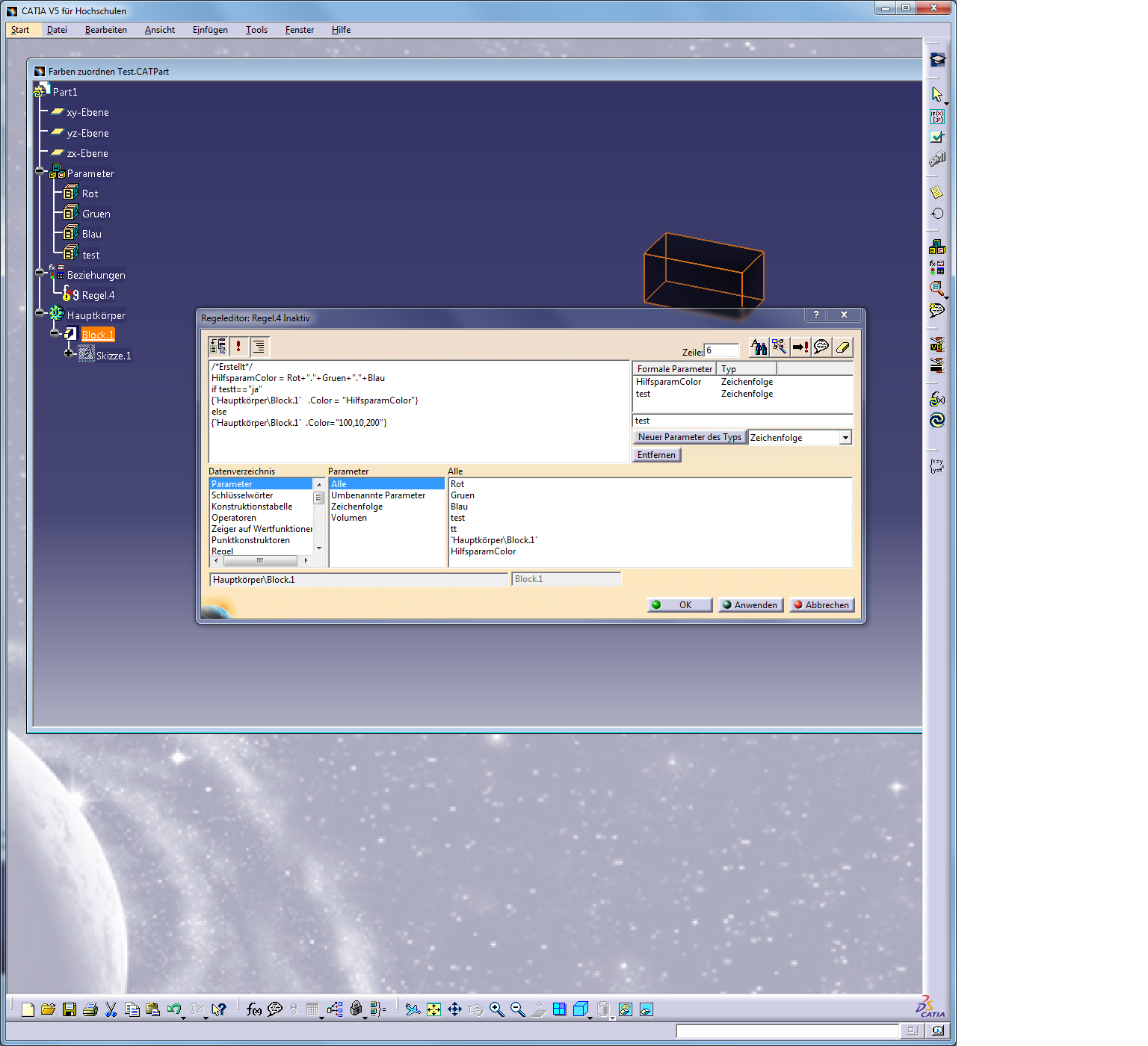Click the comment bubble icon in rule editor

point(821,347)
